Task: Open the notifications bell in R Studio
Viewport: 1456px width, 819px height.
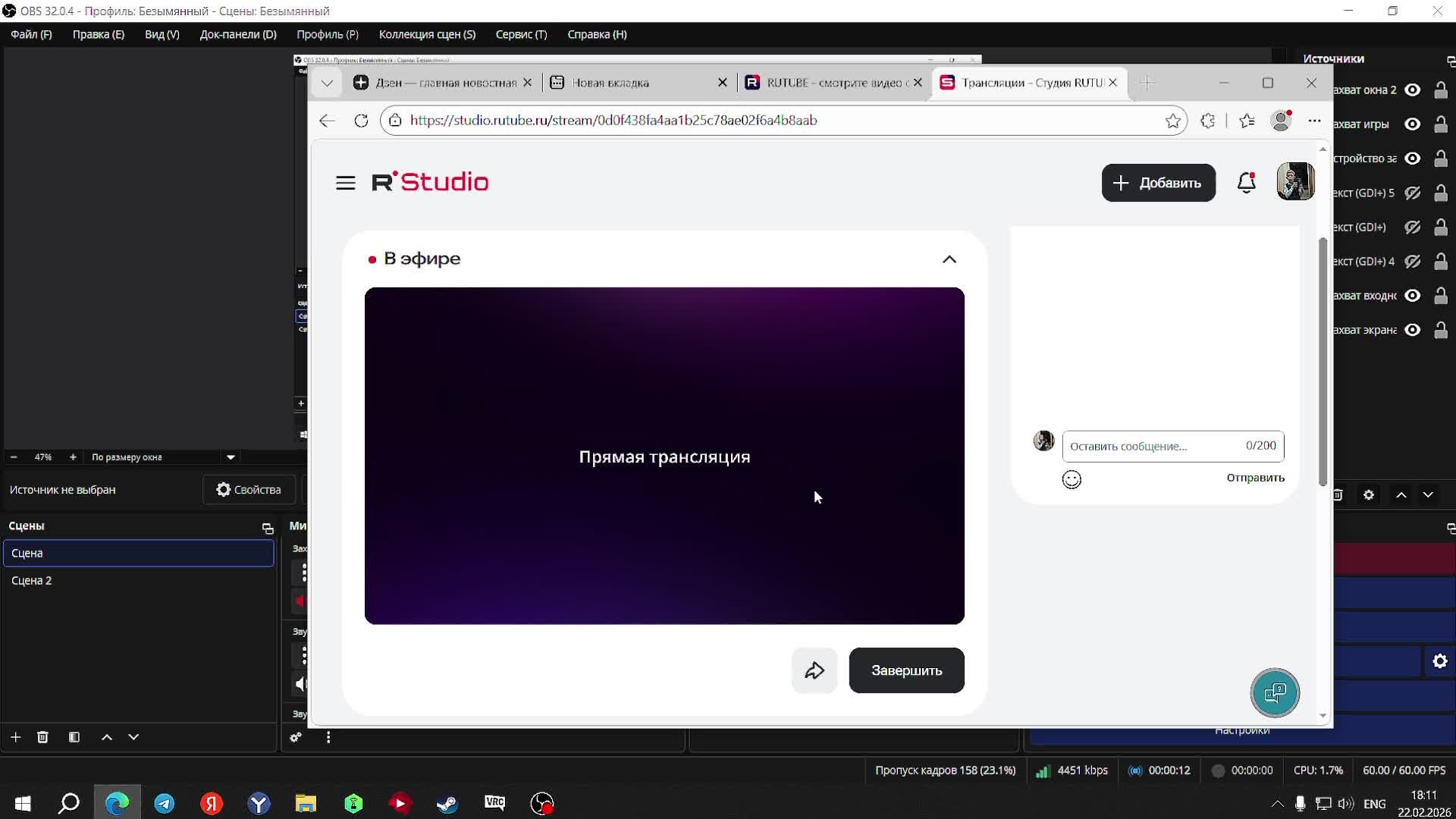Action: tap(1246, 183)
